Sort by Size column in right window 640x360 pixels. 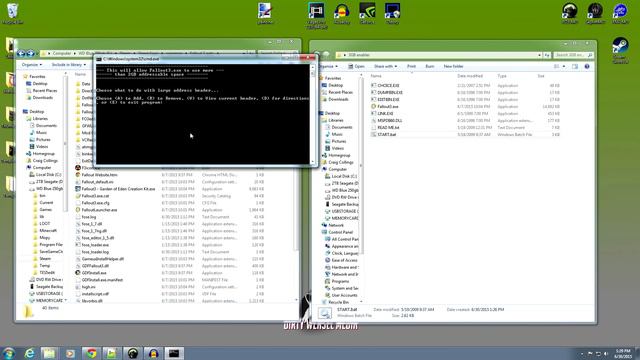(541, 76)
